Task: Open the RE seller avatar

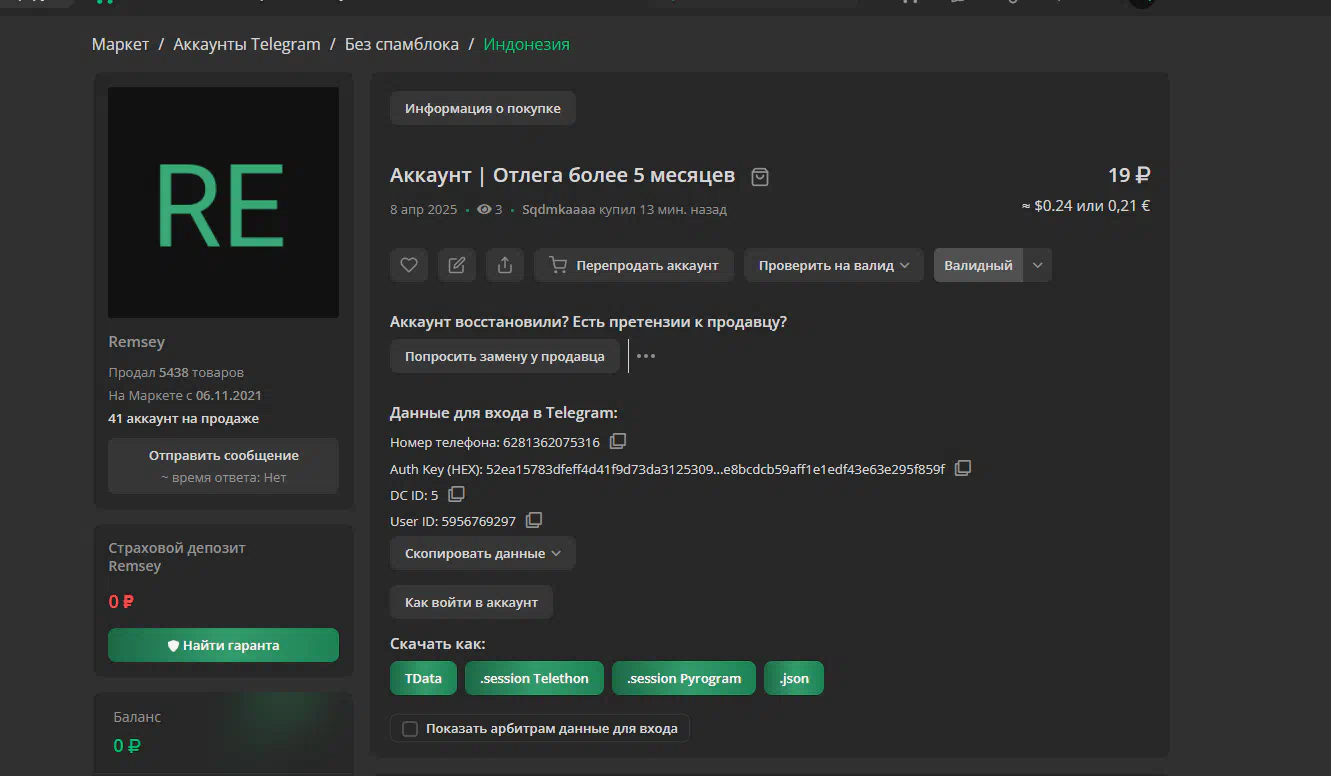Action: coord(223,202)
